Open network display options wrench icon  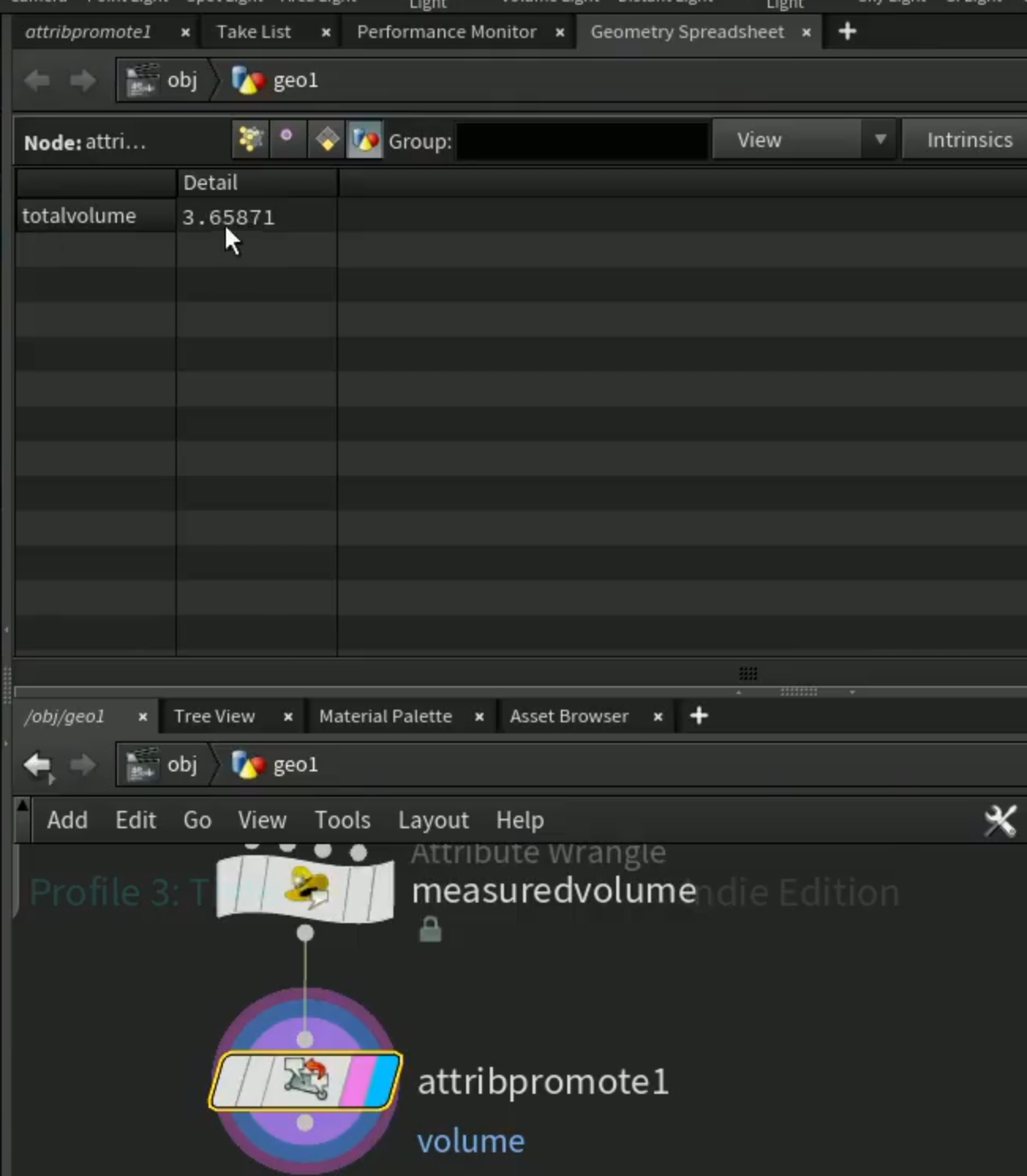tap(1000, 820)
